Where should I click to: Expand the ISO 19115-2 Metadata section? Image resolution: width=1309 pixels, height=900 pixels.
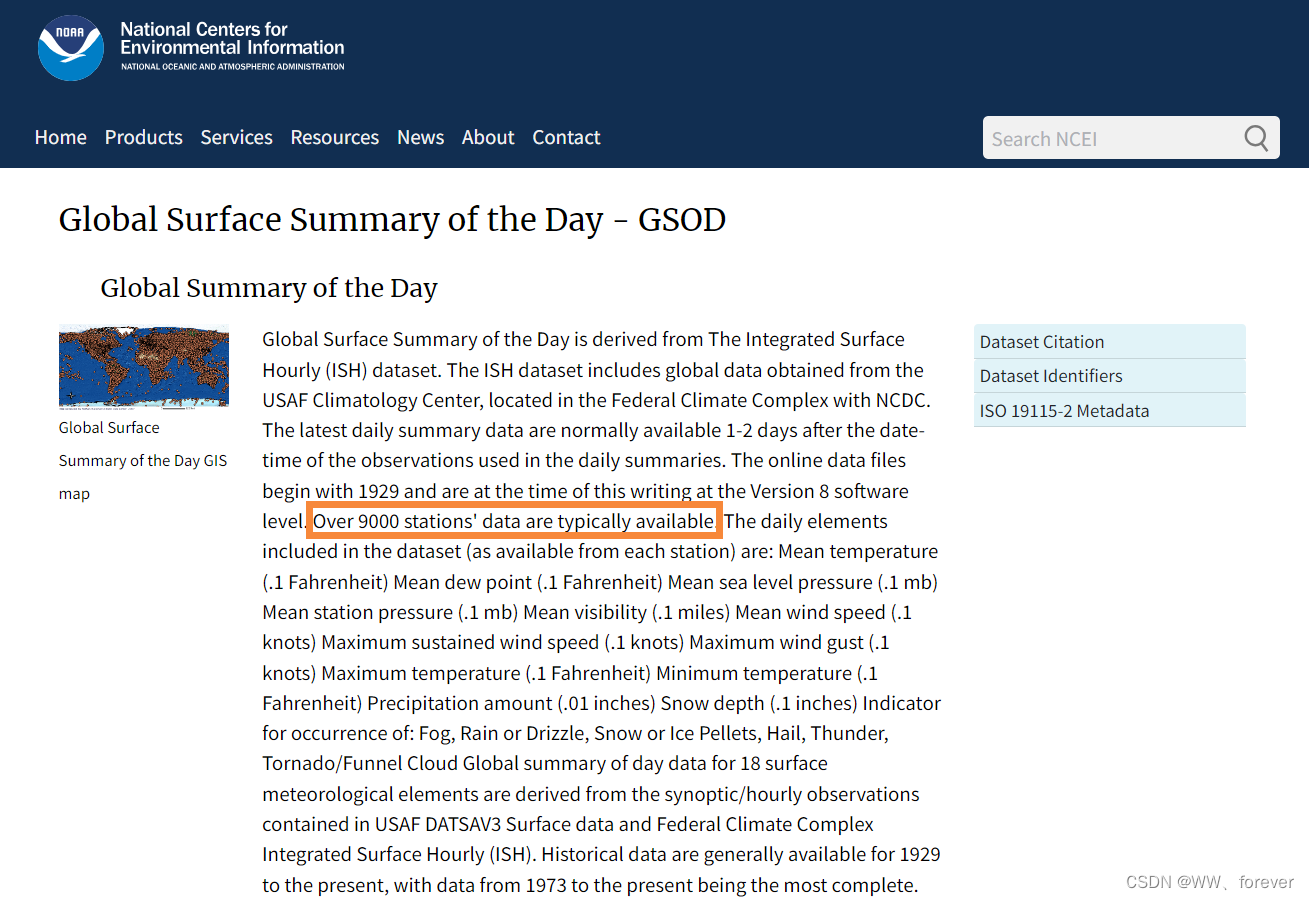click(x=1110, y=410)
